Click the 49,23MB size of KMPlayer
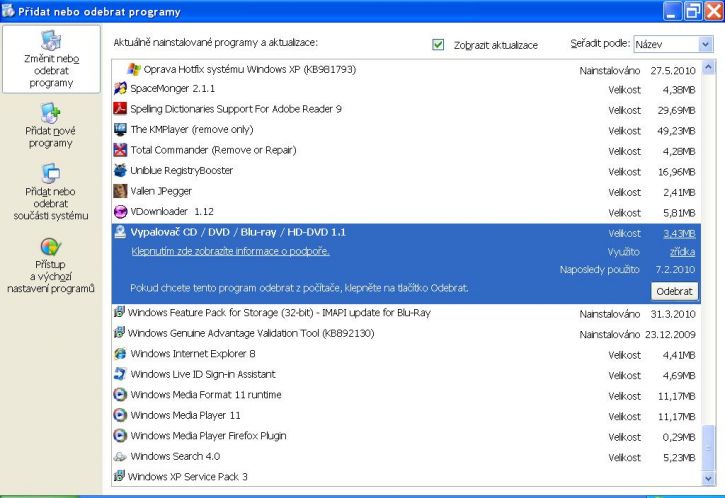Viewport: 725px width, 498px height. pyautogui.click(x=676, y=131)
